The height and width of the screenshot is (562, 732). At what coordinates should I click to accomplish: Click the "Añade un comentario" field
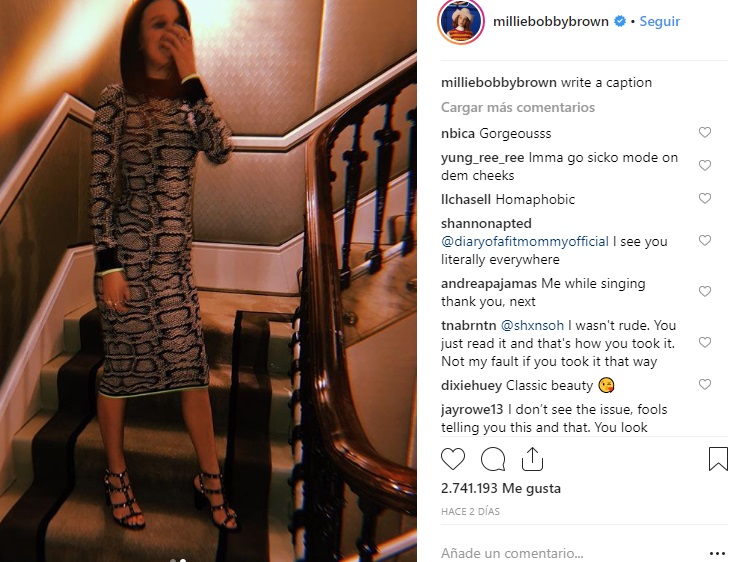pyautogui.click(x=560, y=552)
